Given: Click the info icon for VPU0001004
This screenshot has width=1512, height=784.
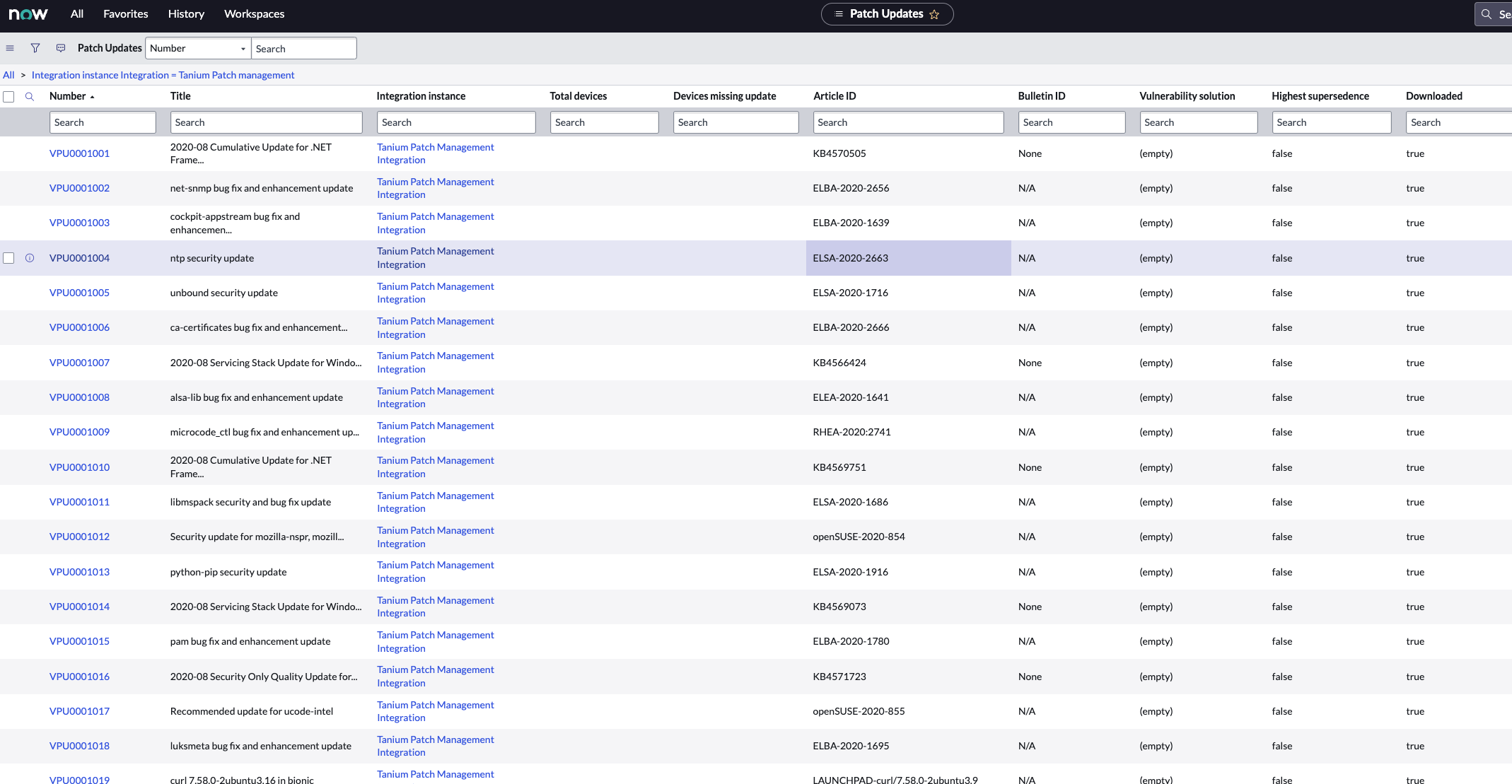Looking at the screenshot, I should (x=30, y=258).
